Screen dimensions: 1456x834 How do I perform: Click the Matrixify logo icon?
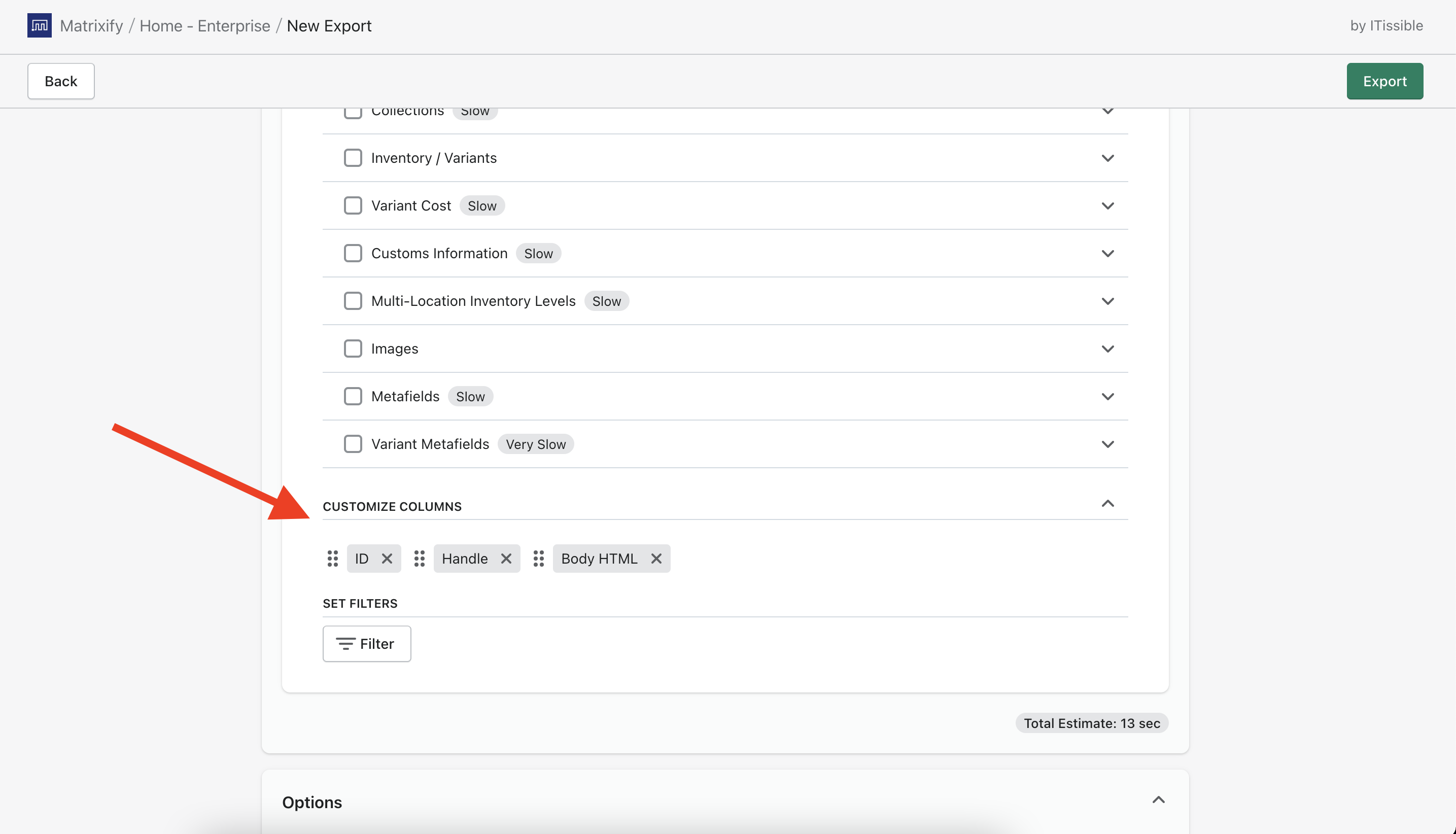tap(39, 26)
